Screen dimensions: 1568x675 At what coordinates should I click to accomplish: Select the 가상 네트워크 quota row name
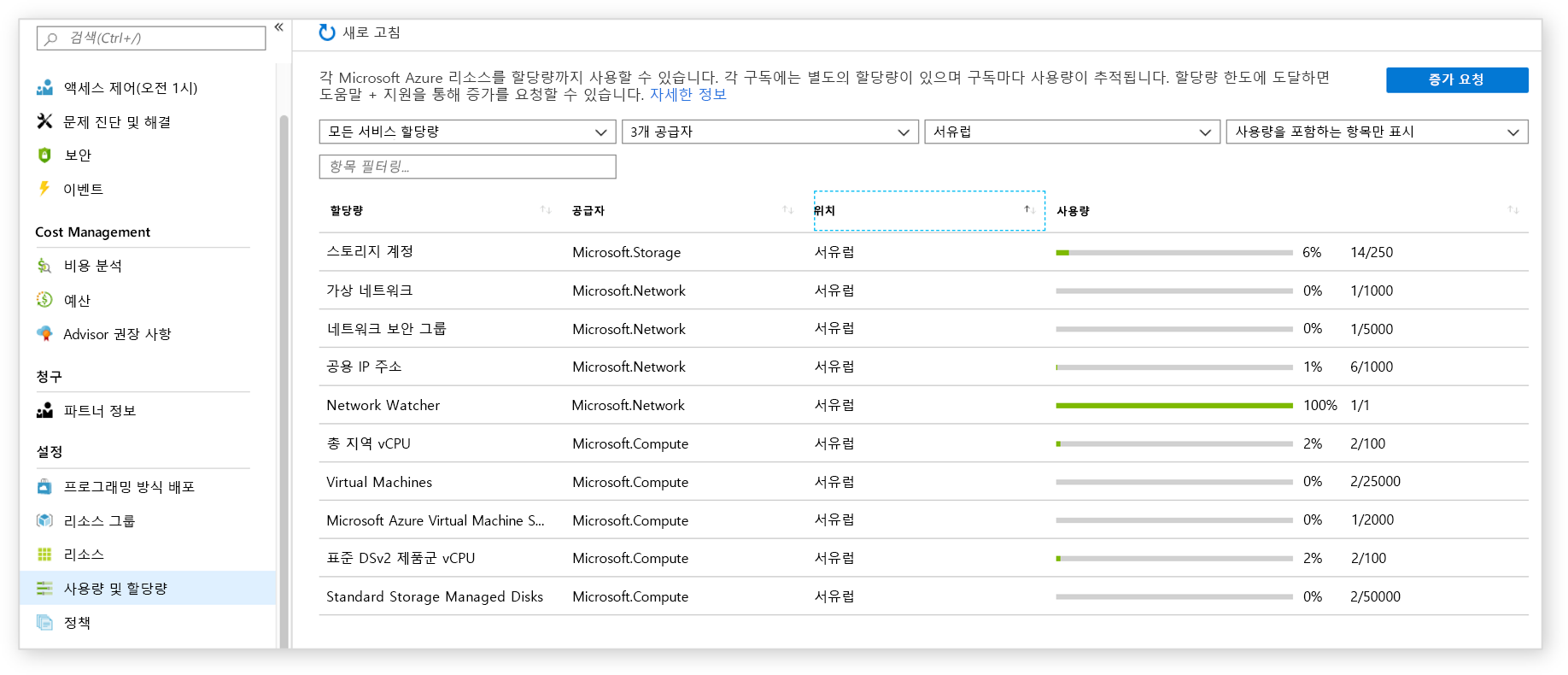(369, 291)
